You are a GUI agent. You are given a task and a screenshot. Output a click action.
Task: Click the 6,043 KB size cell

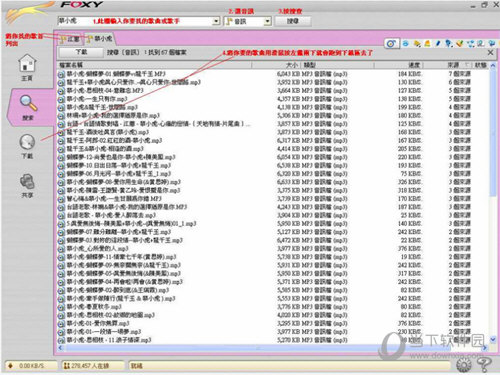pos(288,74)
